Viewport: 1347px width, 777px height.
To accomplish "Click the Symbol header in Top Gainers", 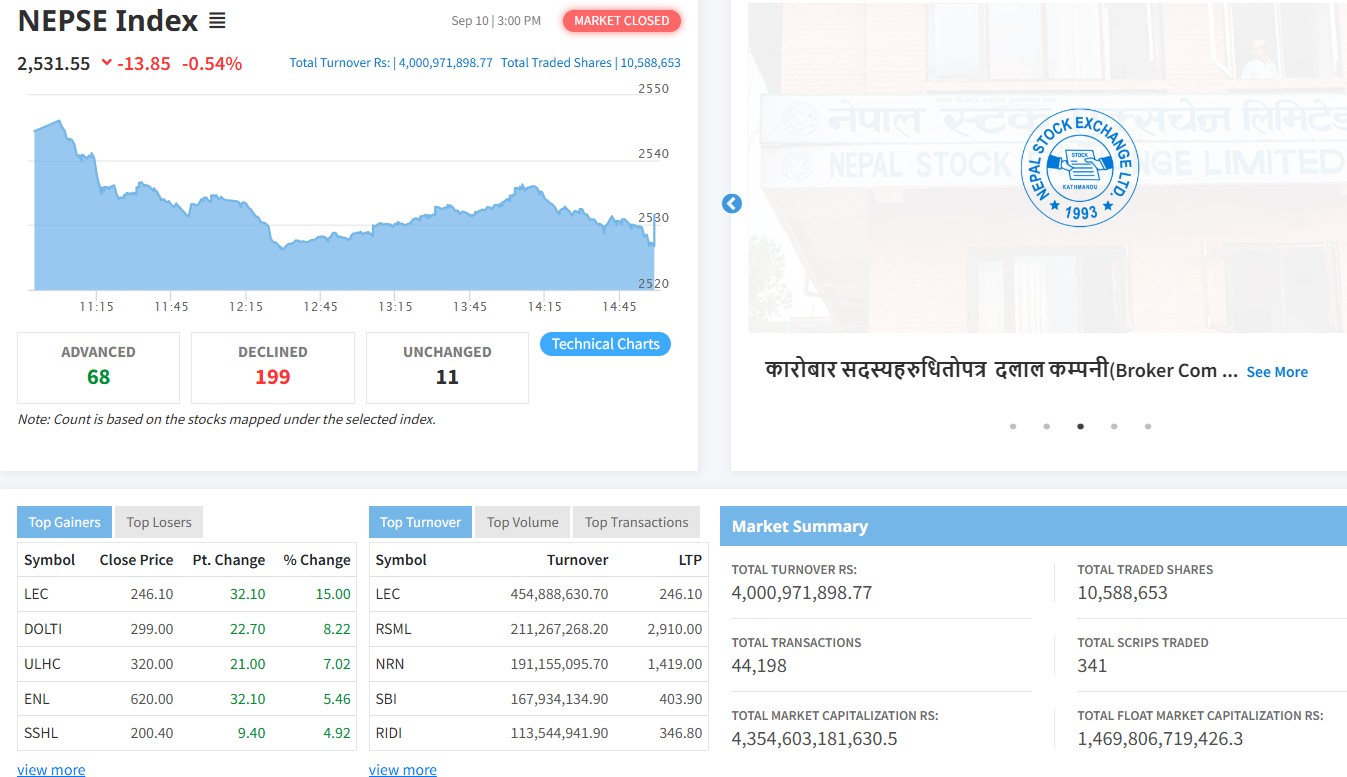I will 50,560.
